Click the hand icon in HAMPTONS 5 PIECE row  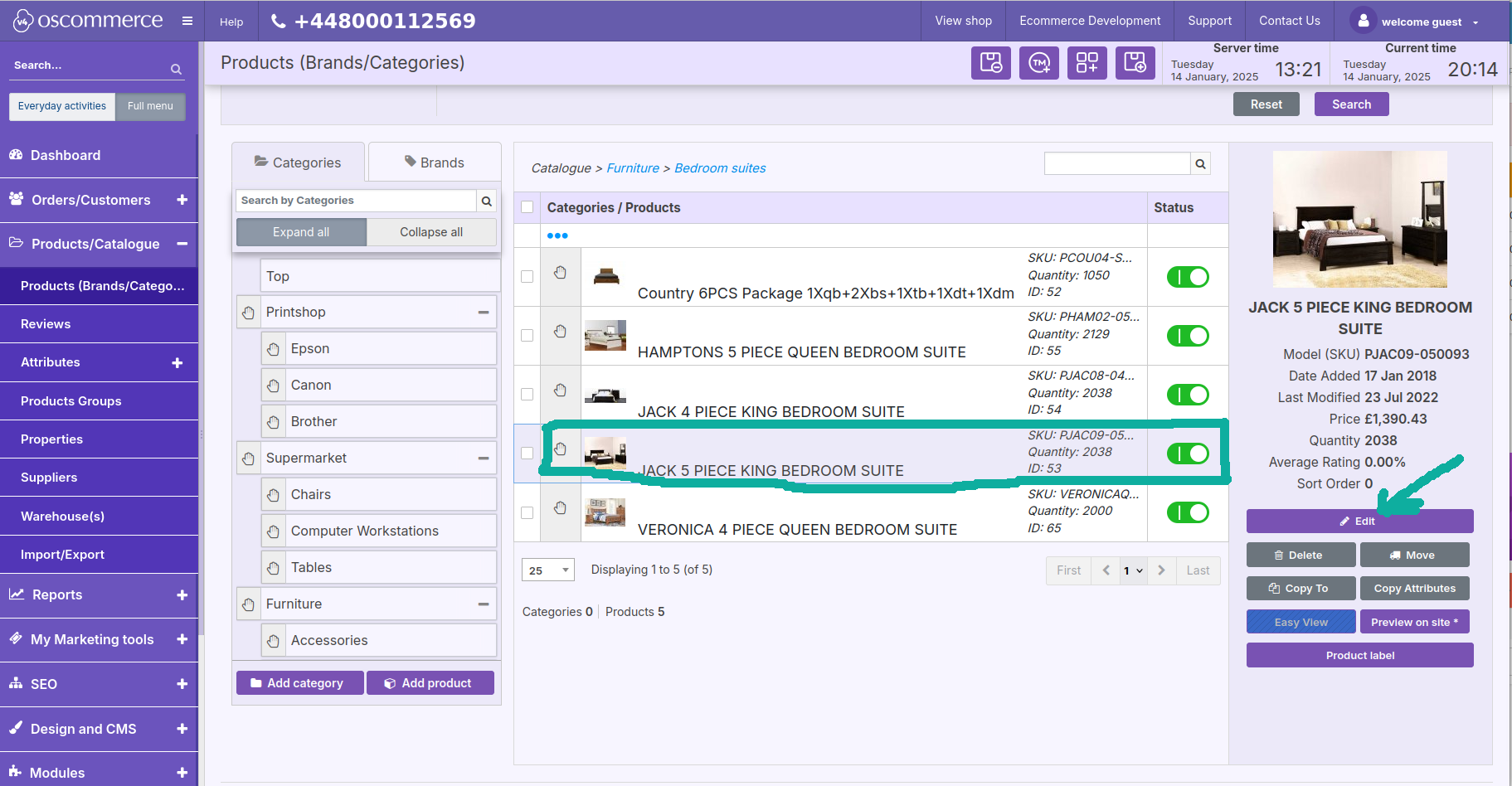(x=561, y=331)
